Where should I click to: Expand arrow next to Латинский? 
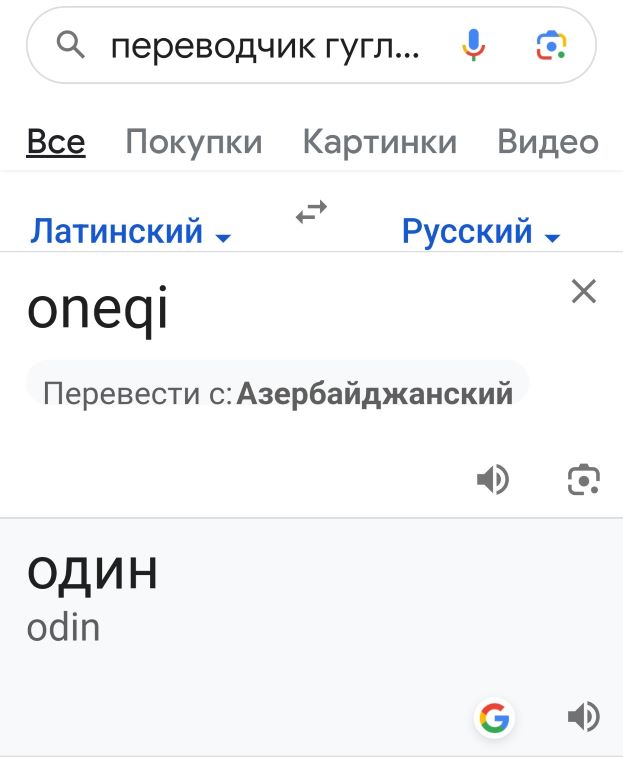223,237
